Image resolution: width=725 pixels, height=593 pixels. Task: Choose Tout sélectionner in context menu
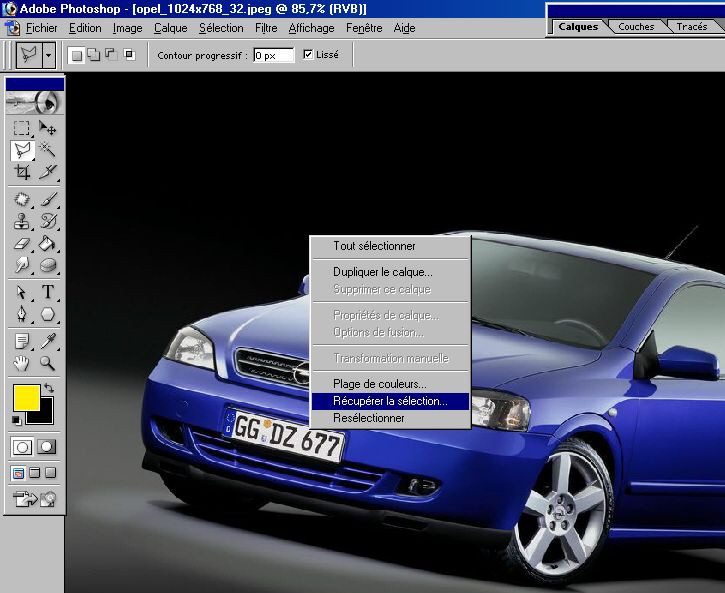[391, 246]
